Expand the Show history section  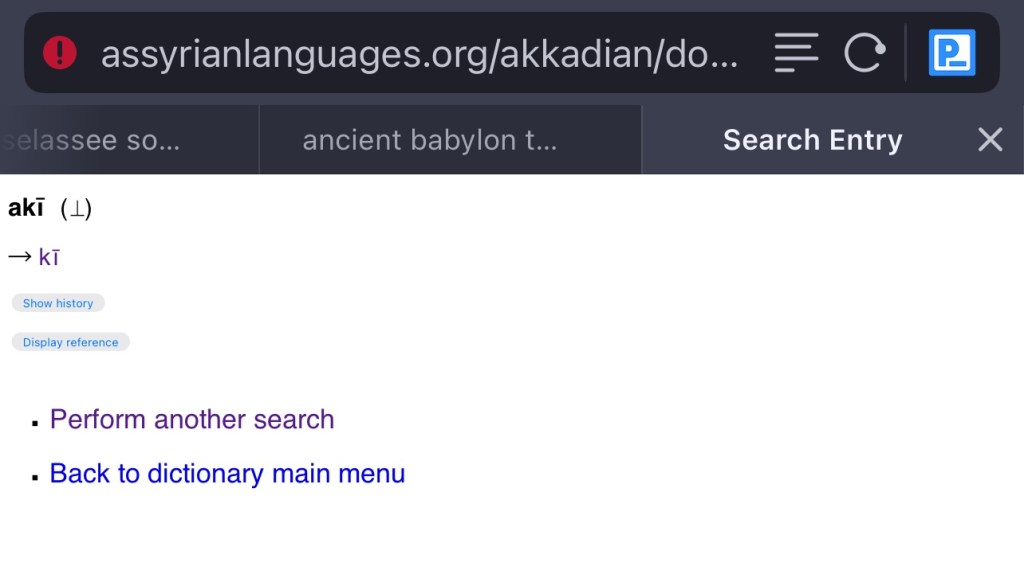58,303
